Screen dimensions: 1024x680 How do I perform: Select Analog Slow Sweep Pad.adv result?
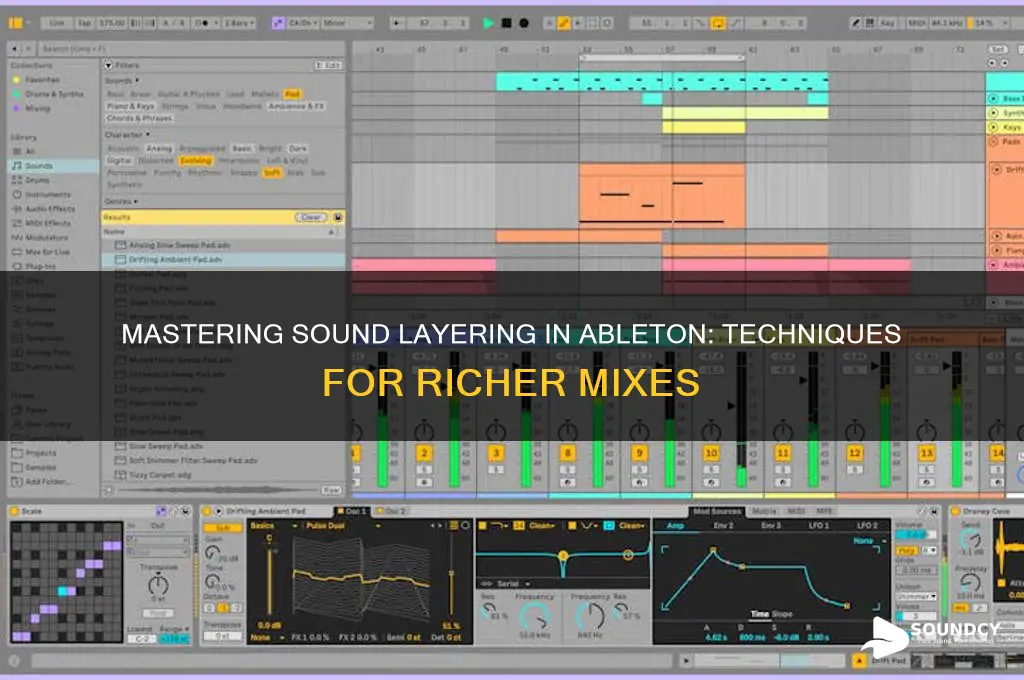[x=223, y=246]
